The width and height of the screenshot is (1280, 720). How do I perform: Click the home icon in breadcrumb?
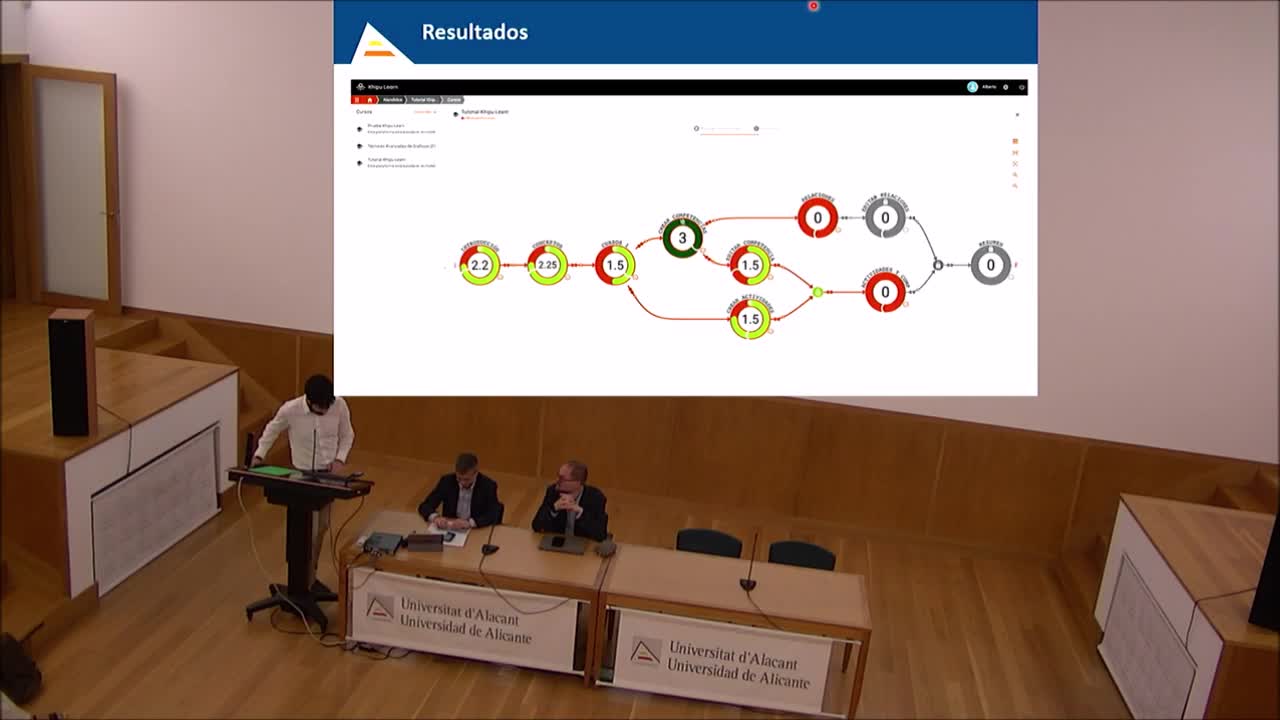(x=369, y=100)
